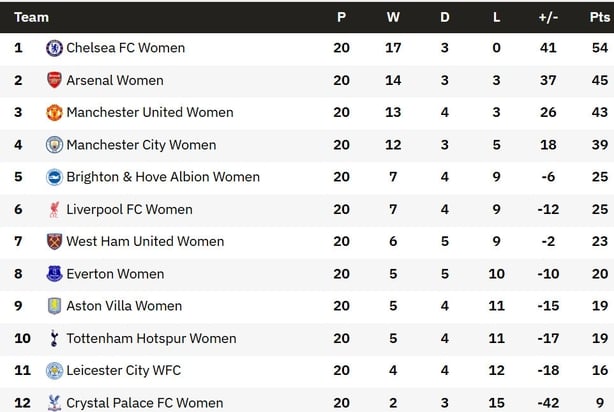Click the W wins column header

[x=393, y=17]
